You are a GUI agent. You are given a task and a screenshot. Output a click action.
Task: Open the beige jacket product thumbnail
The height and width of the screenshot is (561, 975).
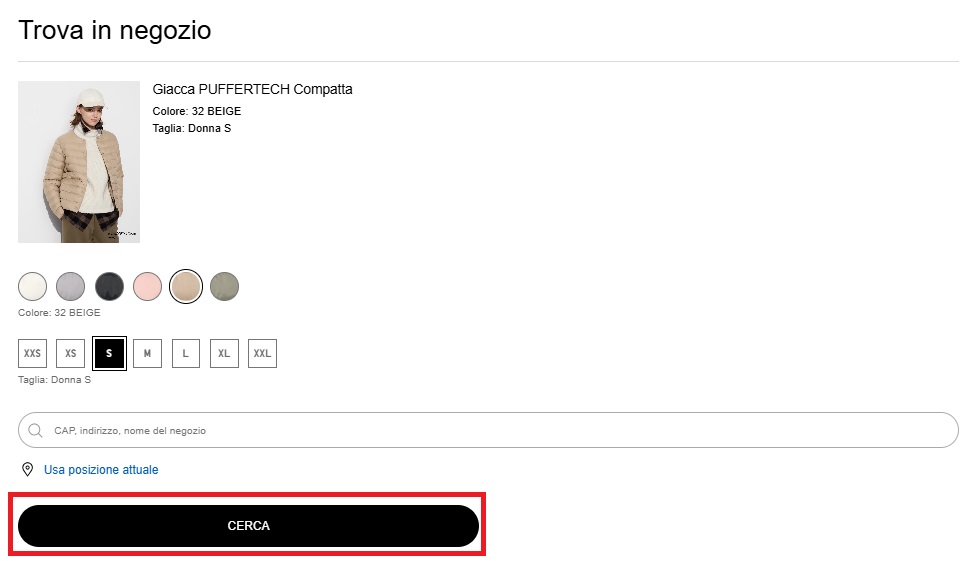tap(79, 162)
